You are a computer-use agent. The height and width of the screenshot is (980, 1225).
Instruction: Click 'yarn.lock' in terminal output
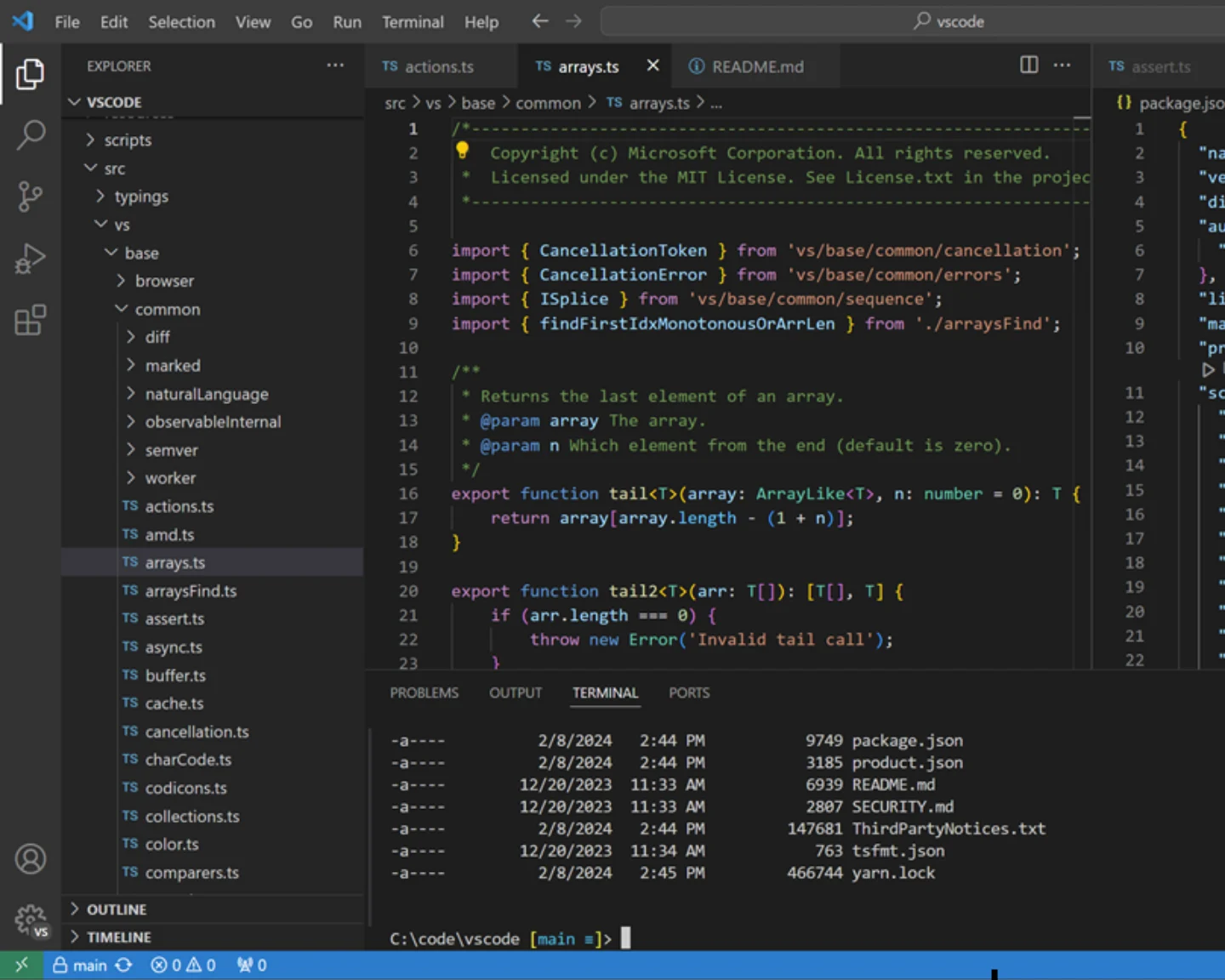coord(893,873)
